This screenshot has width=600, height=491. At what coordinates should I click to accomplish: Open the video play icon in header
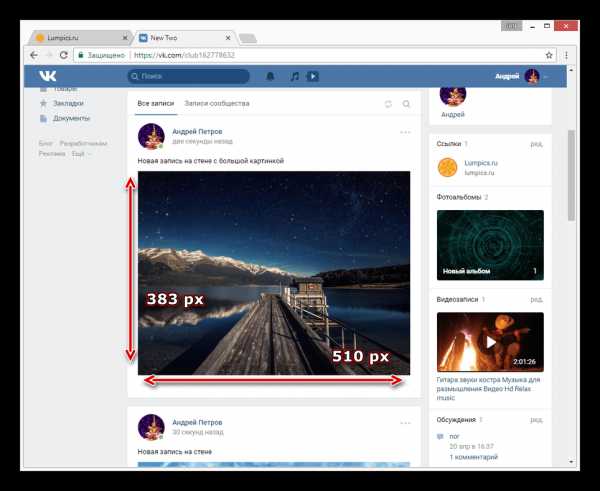pos(313,76)
